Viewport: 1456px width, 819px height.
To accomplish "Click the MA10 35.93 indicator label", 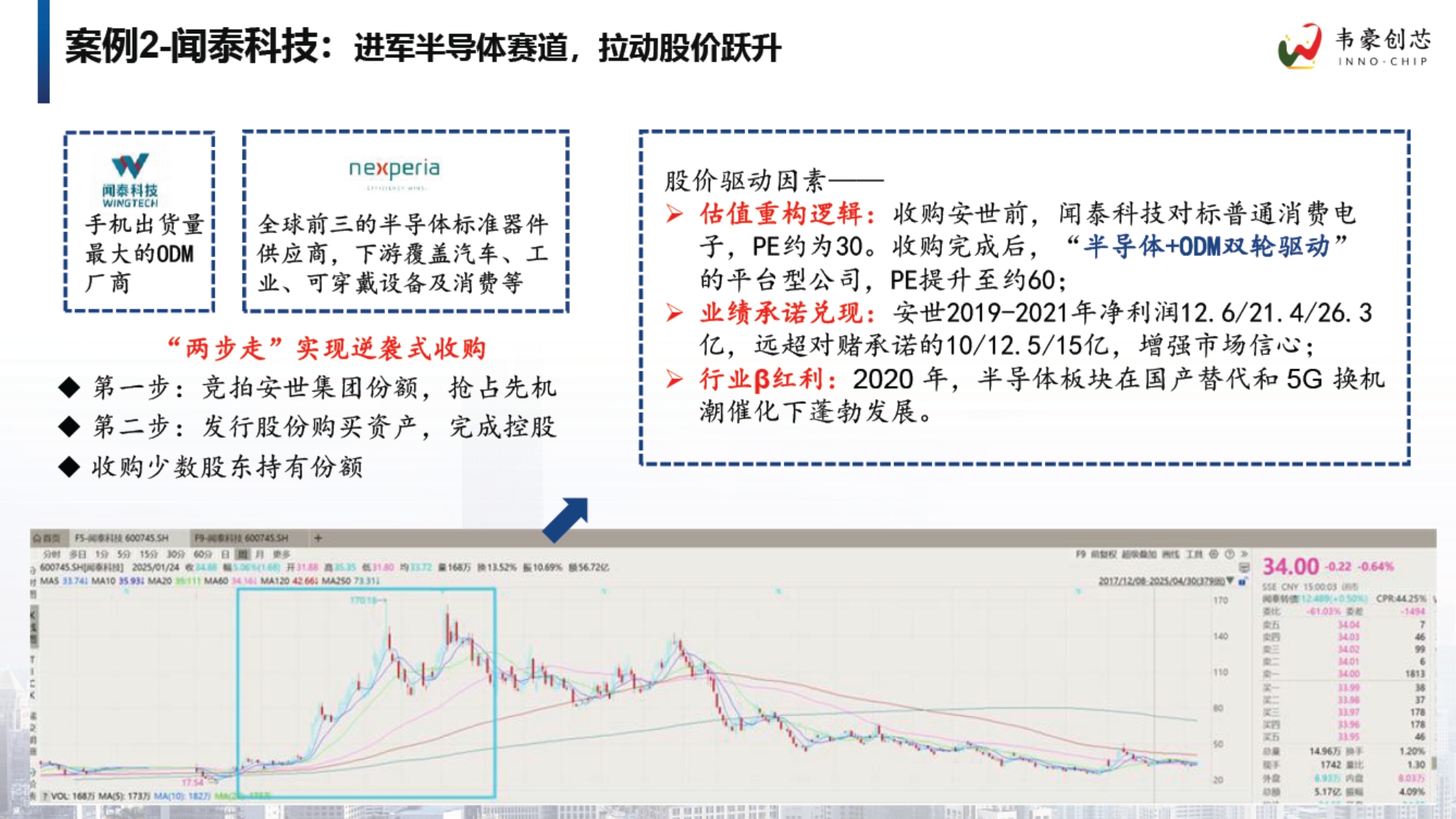I will point(117,581).
